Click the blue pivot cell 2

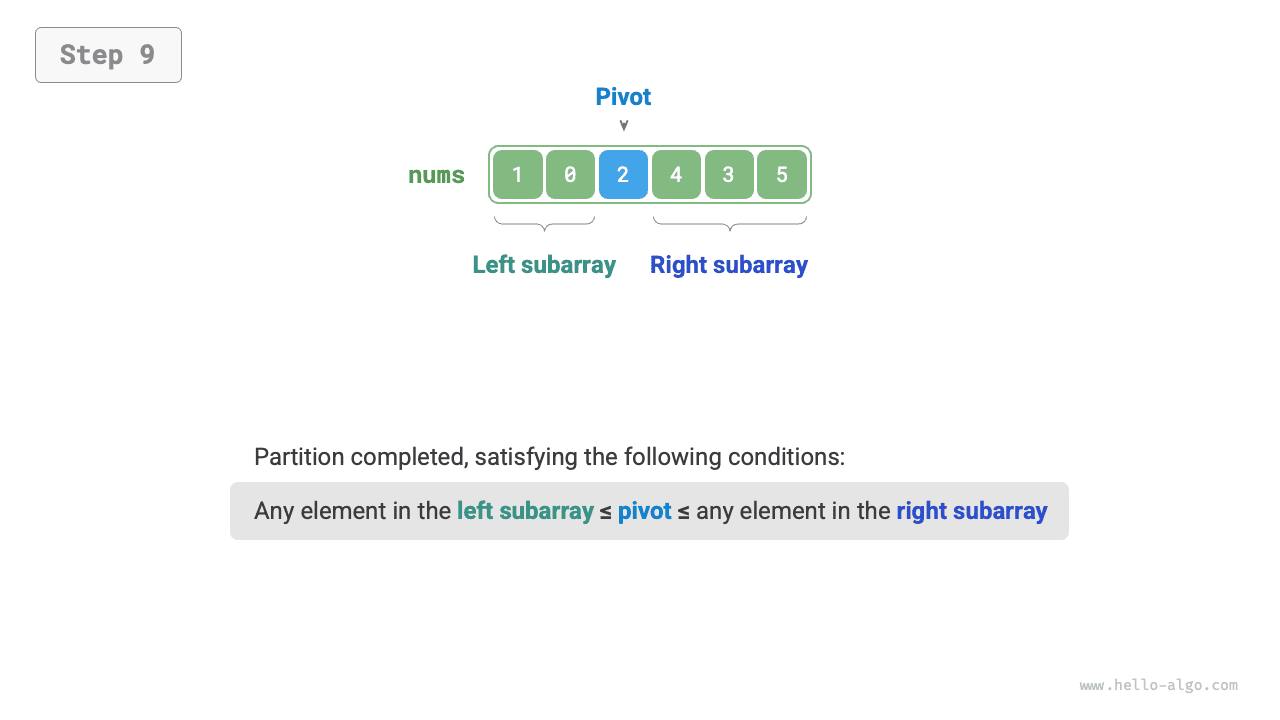pos(623,175)
